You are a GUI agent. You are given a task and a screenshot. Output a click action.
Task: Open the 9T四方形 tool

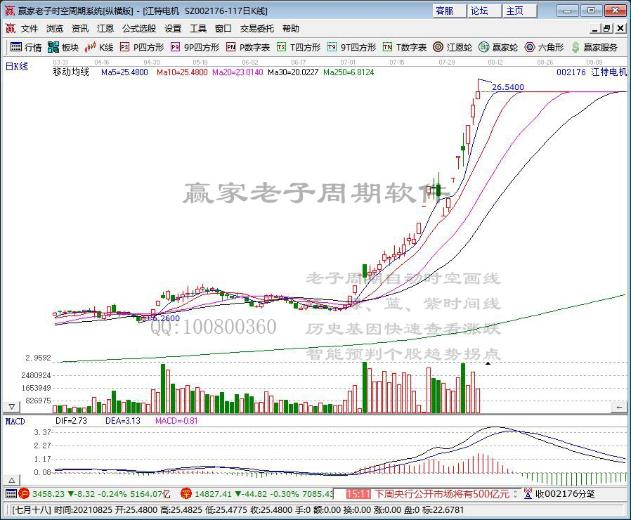pyautogui.click(x=332, y=47)
